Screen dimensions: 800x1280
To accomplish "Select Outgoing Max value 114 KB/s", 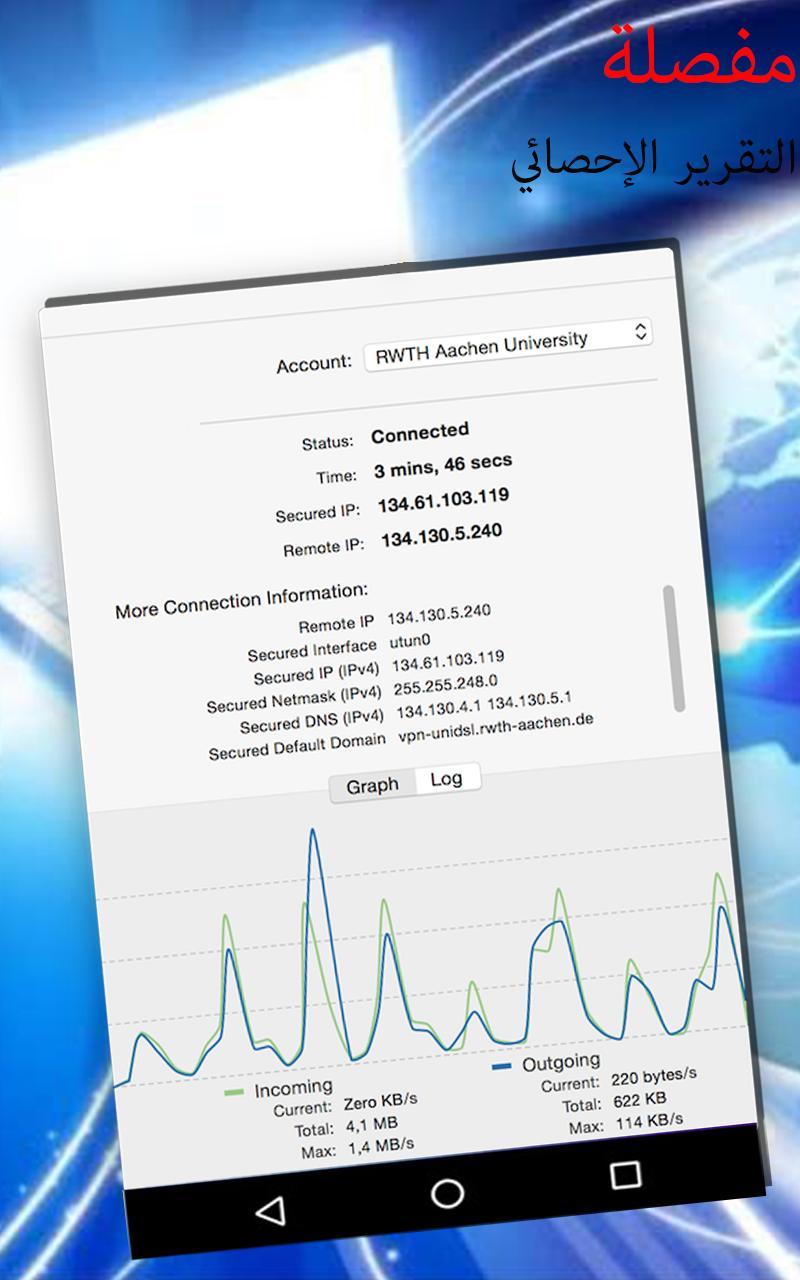I will (649, 1122).
